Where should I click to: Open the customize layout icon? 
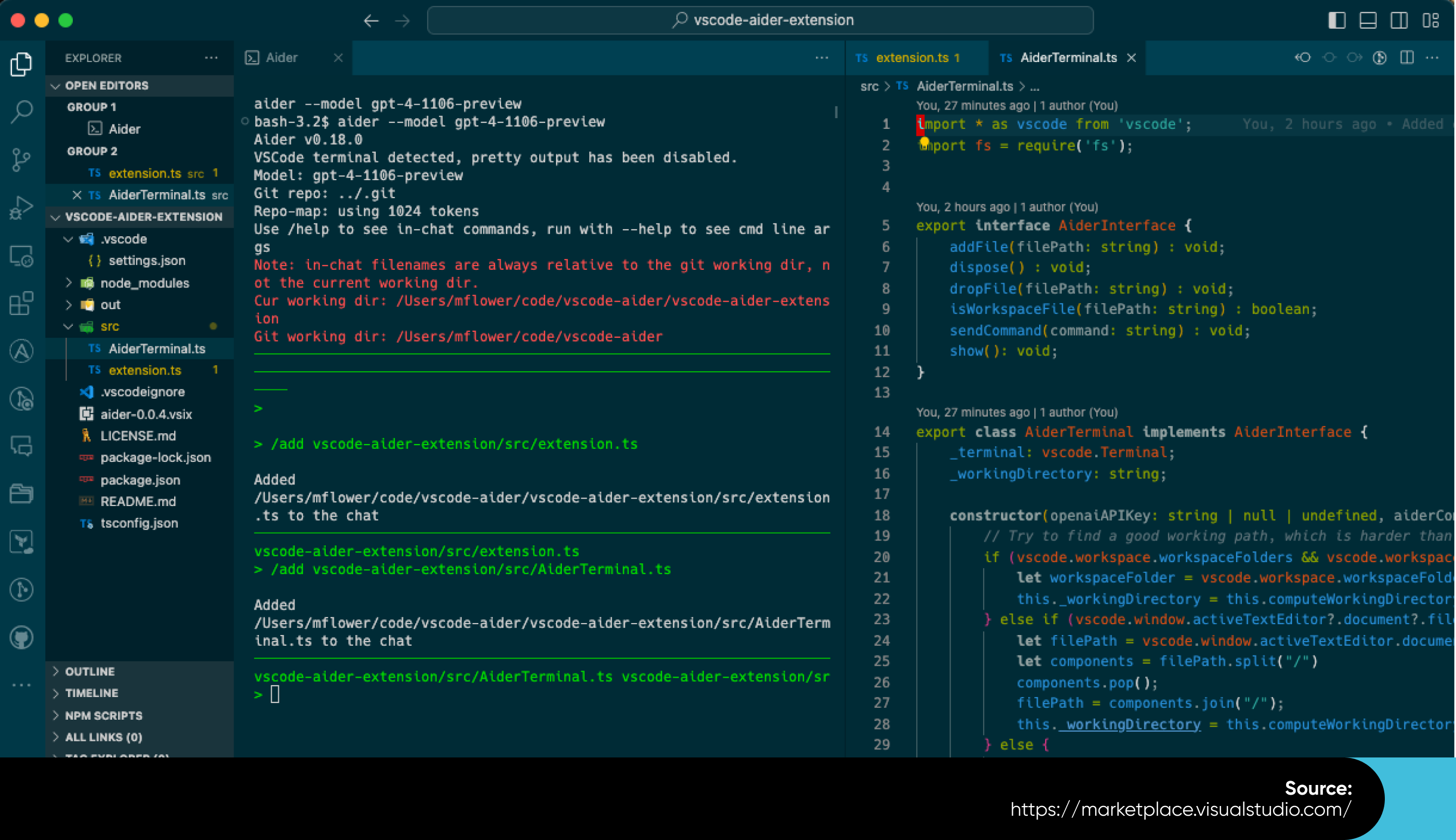[1431, 21]
